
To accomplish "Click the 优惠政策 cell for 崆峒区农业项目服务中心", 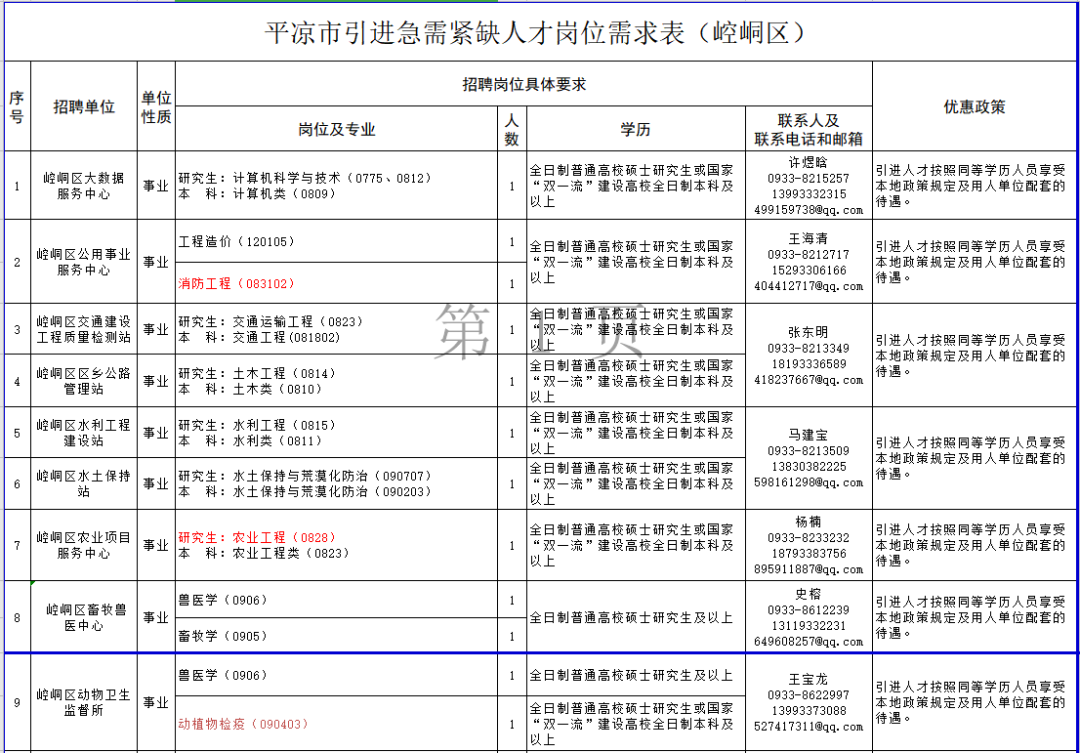I will point(975,545).
